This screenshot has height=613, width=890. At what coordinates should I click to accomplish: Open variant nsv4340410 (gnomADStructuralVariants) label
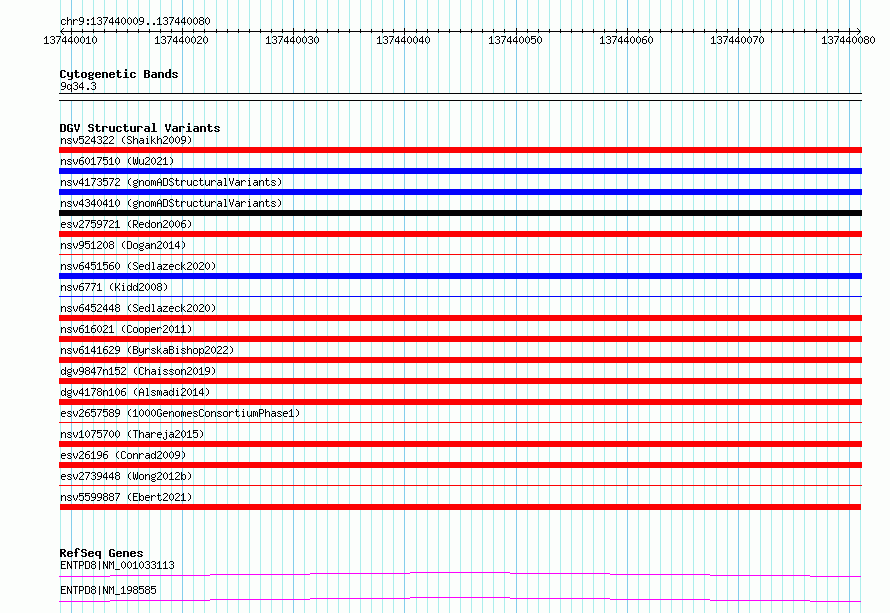click(171, 203)
